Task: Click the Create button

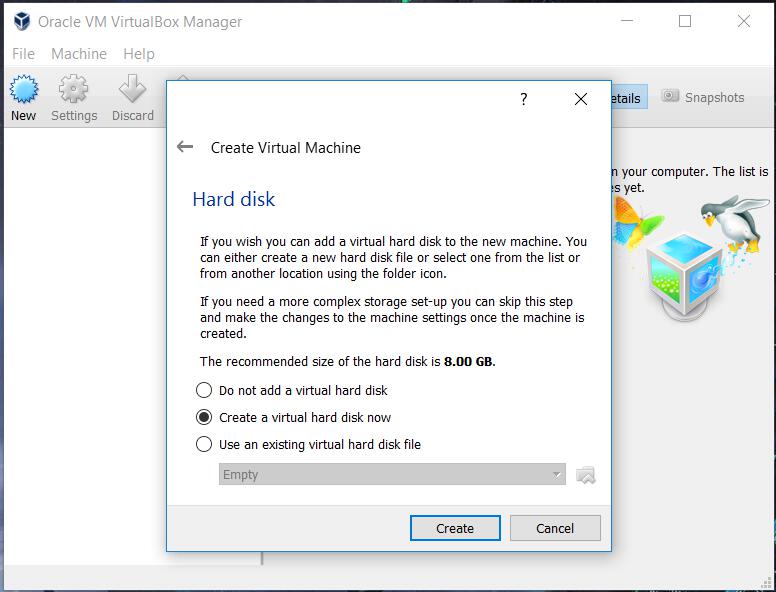Action: 455,528
